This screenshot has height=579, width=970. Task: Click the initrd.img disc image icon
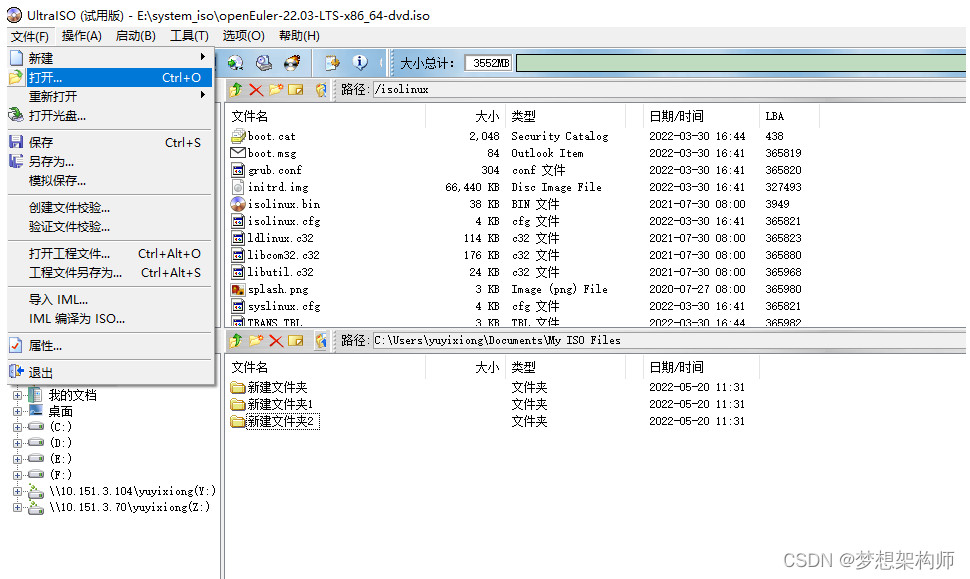click(x=238, y=187)
